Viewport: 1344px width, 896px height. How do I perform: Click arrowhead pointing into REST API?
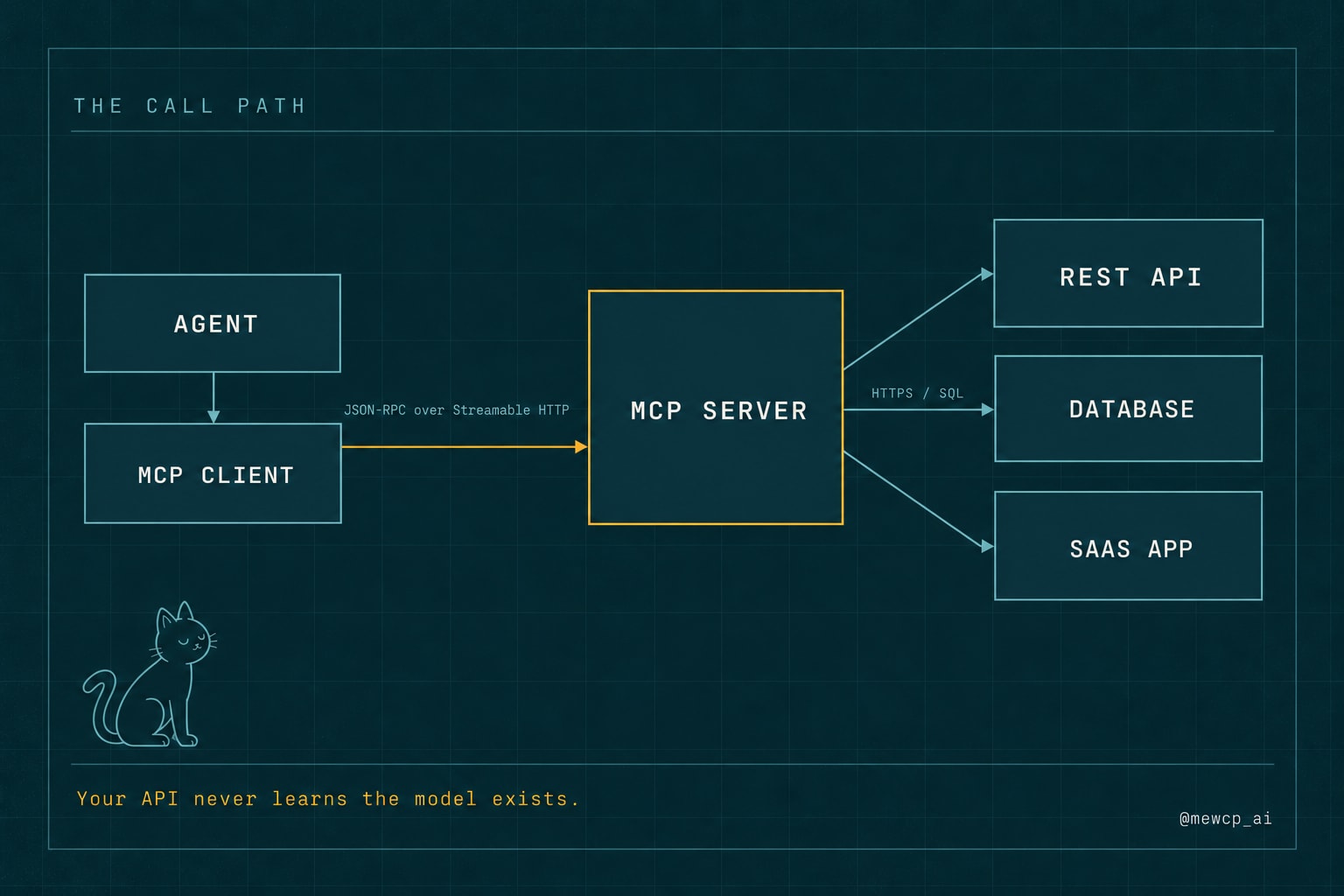[x=987, y=274]
